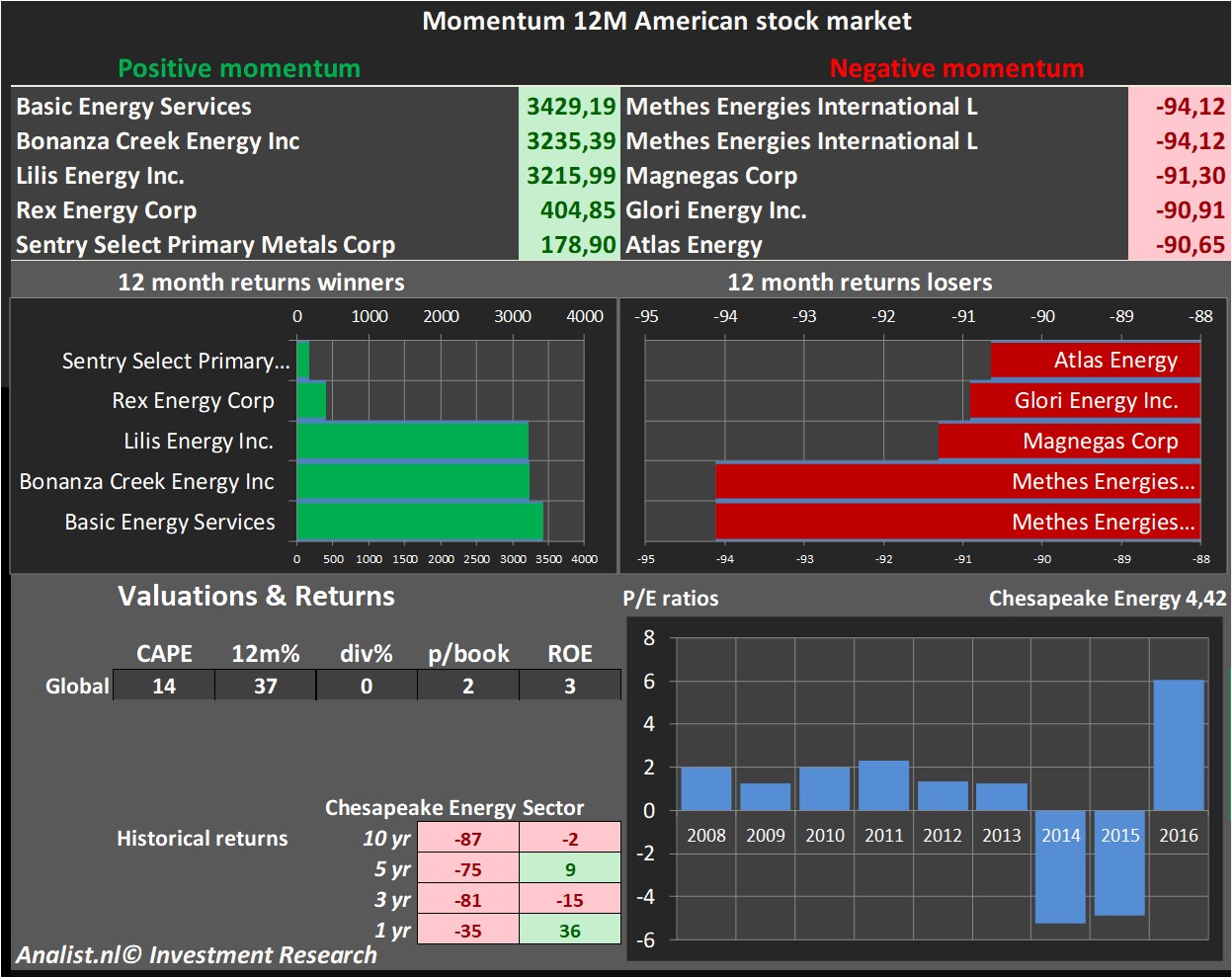Image resolution: width=1232 pixels, height=978 pixels.
Task: Click the Negative momentum heading
Action: [x=956, y=68]
